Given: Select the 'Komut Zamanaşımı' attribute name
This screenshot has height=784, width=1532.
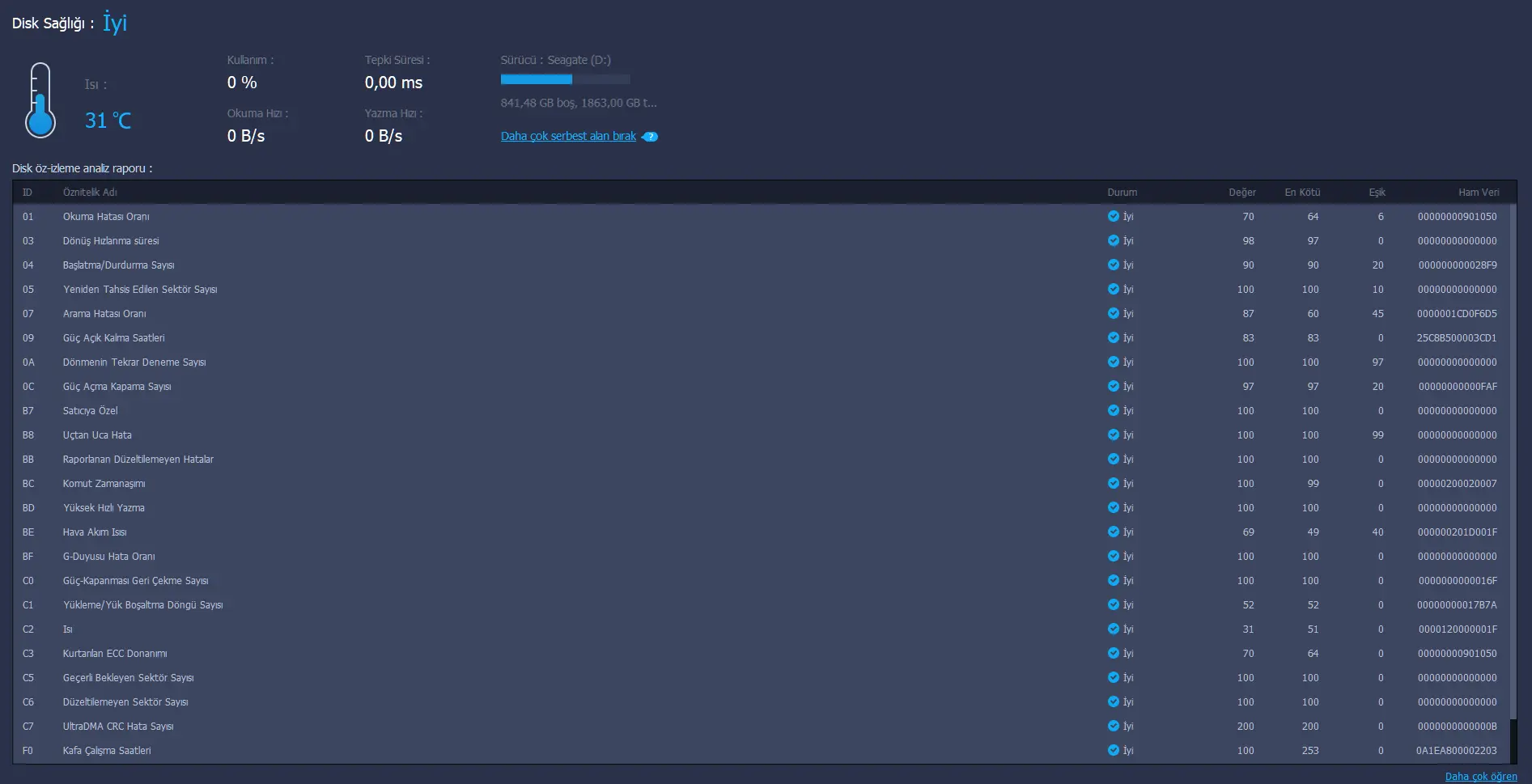Looking at the screenshot, I should [x=104, y=484].
